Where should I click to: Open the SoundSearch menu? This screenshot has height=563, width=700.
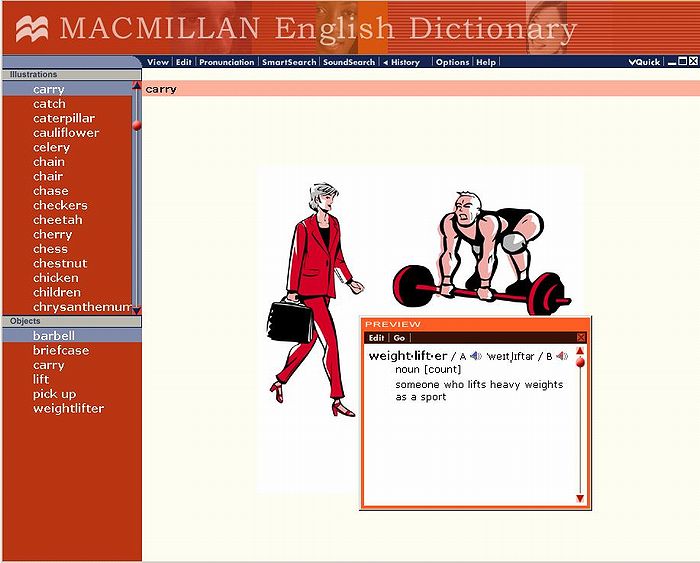349,62
